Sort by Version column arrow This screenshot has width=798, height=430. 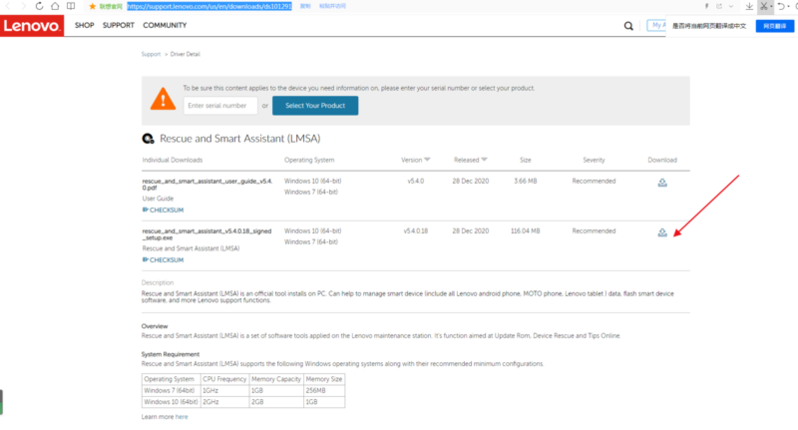(x=427, y=160)
